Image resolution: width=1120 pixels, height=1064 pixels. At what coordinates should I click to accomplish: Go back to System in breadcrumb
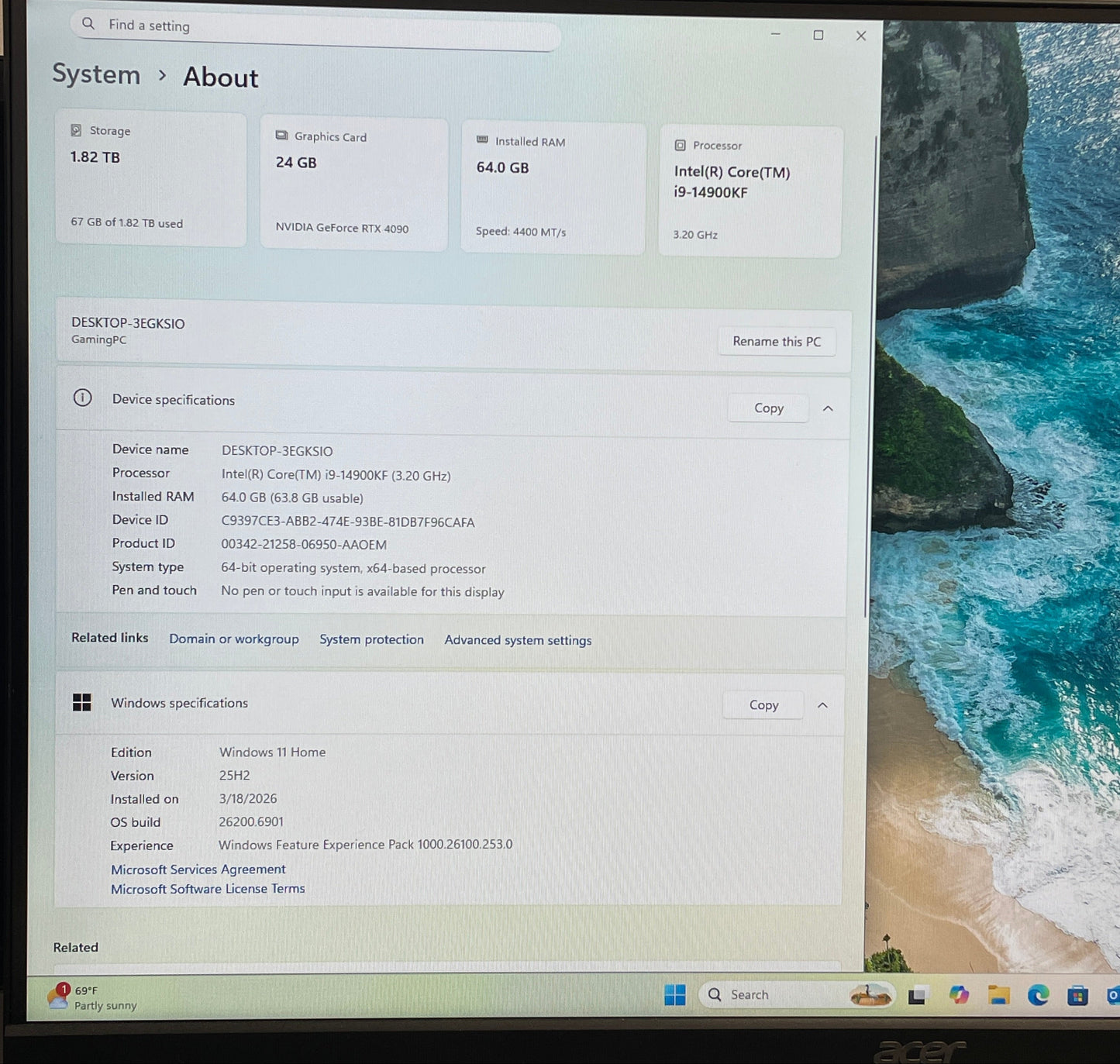[96, 74]
